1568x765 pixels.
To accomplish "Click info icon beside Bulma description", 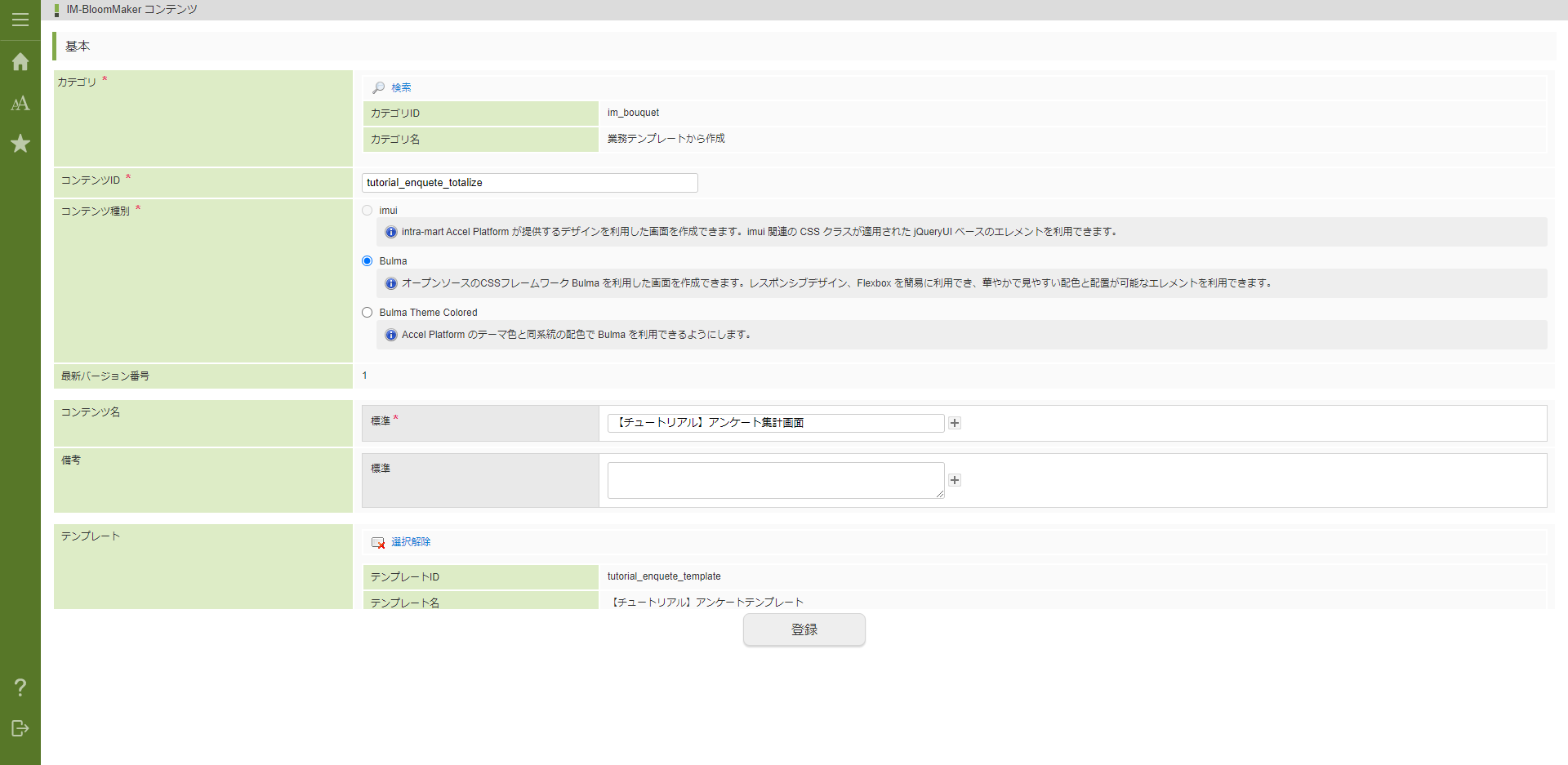I will [391, 283].
